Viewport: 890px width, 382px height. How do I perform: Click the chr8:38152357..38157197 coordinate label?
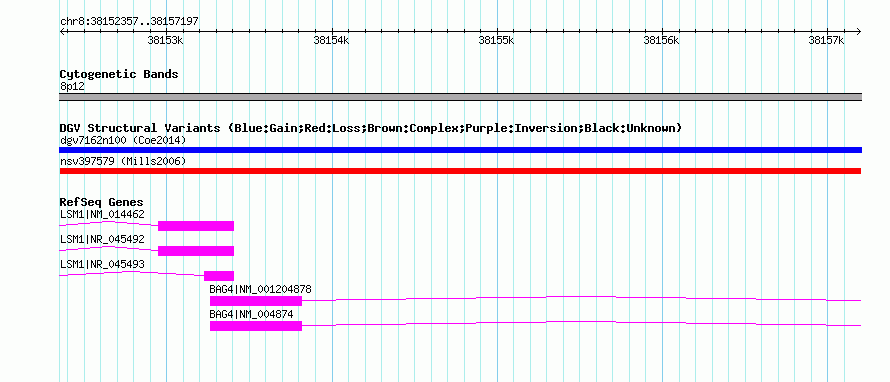pos(129,22)
